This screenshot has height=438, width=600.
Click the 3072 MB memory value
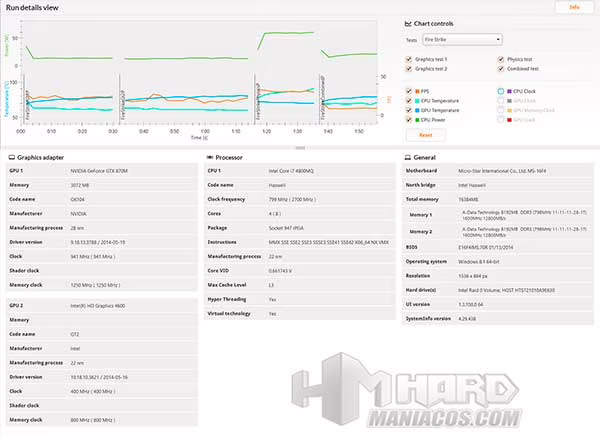pos(80,185)
